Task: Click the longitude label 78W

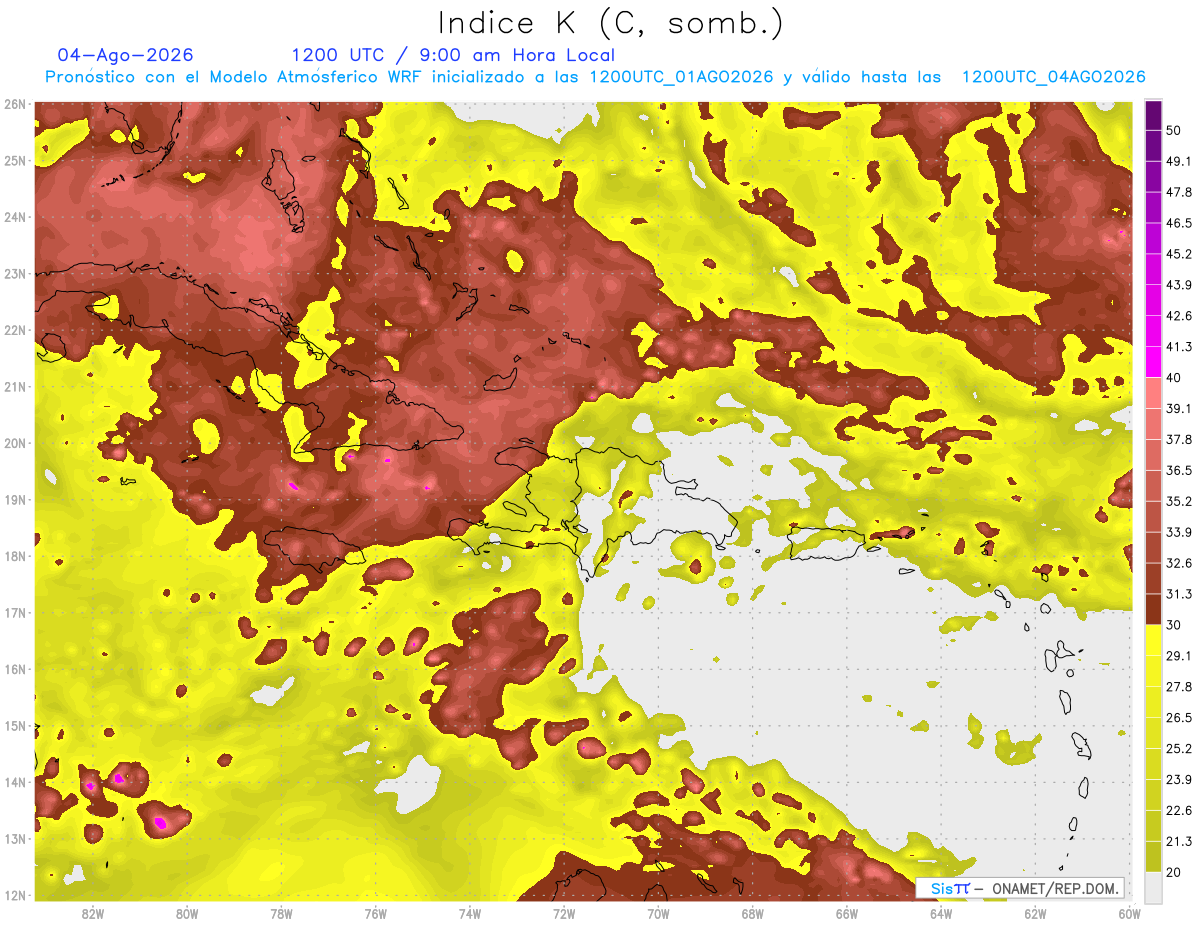Action: 281,913
